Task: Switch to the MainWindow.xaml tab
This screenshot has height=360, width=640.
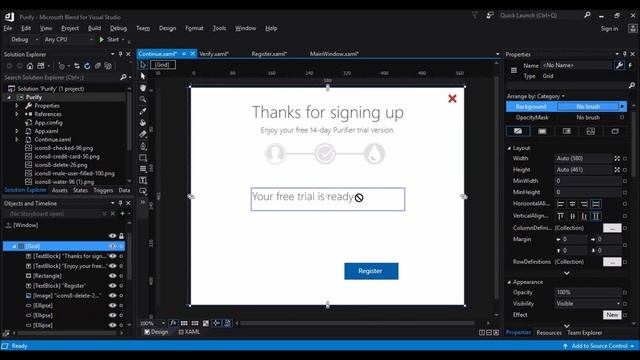Action: (x=334, y=54)
